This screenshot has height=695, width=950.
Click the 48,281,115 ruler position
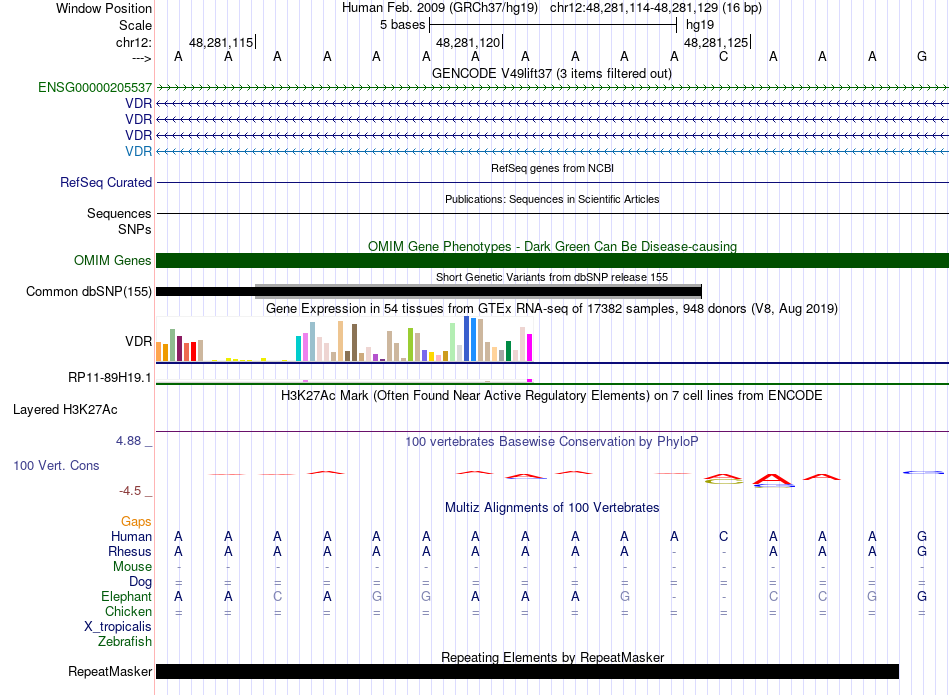coord(221,42)
